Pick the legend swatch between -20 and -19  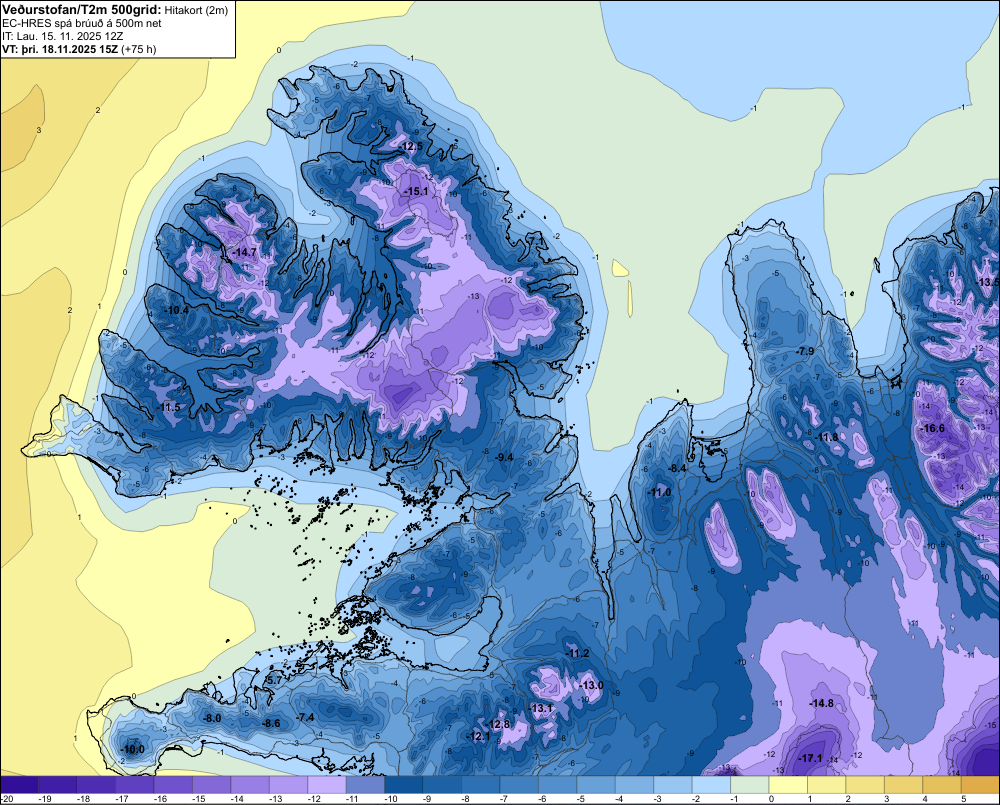pyautogui.click(x=20, y=785)
